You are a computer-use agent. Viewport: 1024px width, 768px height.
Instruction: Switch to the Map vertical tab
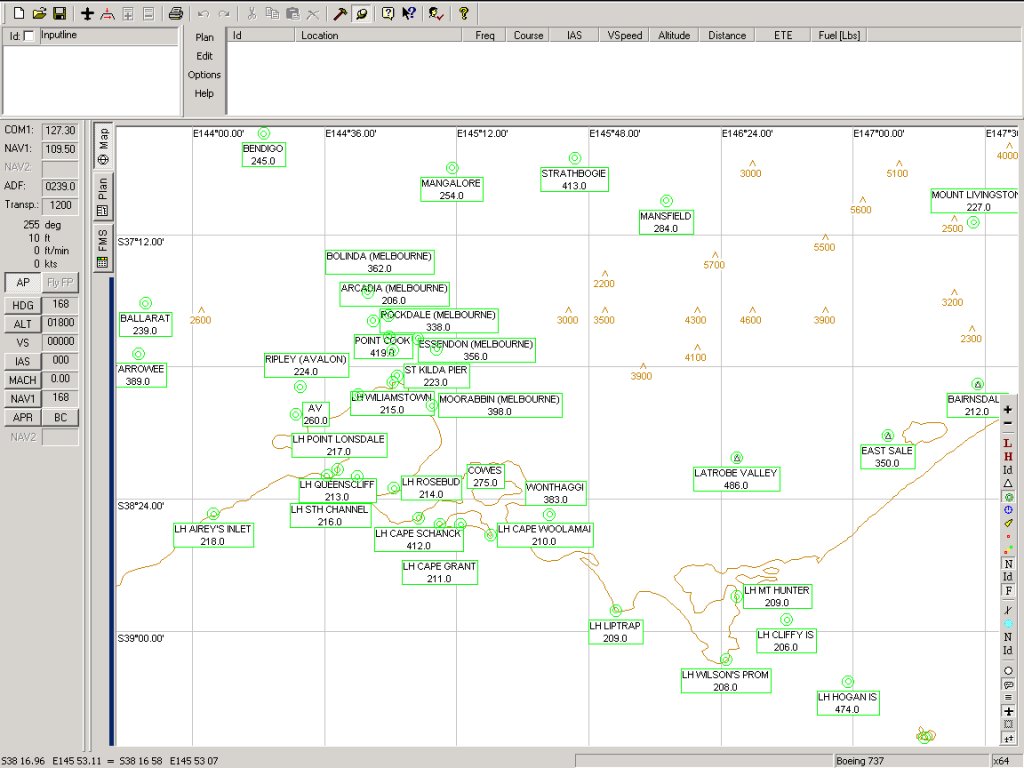[103, 146]
